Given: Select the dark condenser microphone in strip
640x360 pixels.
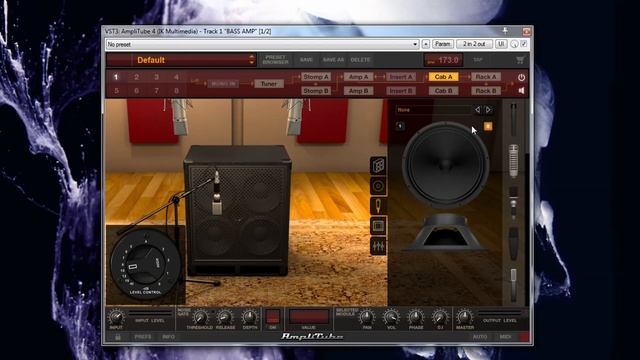Looking at the screenshot, I should pyautogui.click(x=513, y=244).
